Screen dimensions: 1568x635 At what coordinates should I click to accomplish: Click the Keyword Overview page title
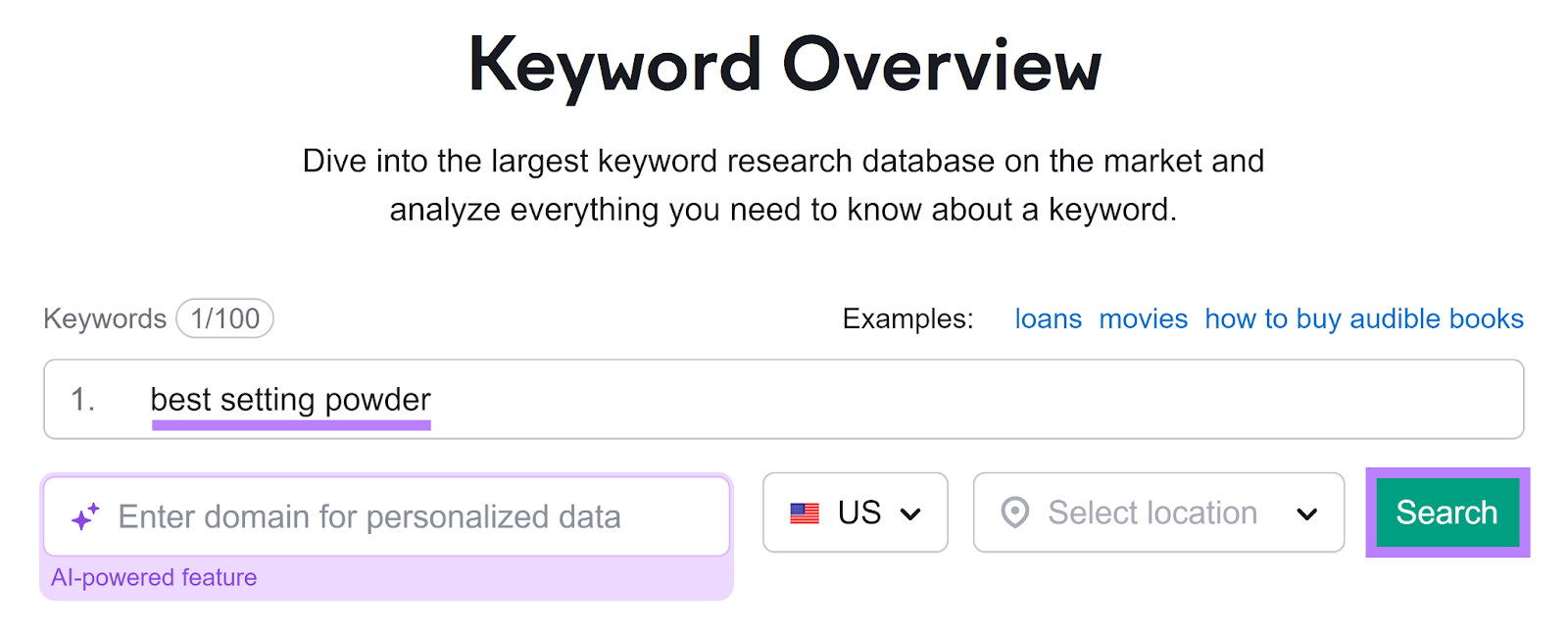pyautogui.click(x=784, y=64)
